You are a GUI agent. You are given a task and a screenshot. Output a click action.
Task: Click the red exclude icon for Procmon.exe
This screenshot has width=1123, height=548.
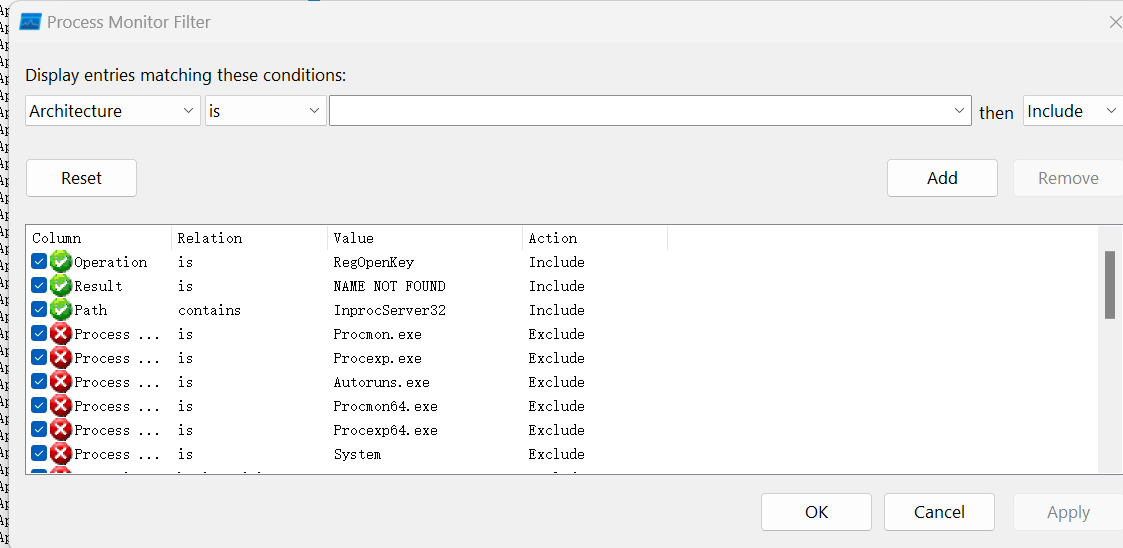(61, 334)
